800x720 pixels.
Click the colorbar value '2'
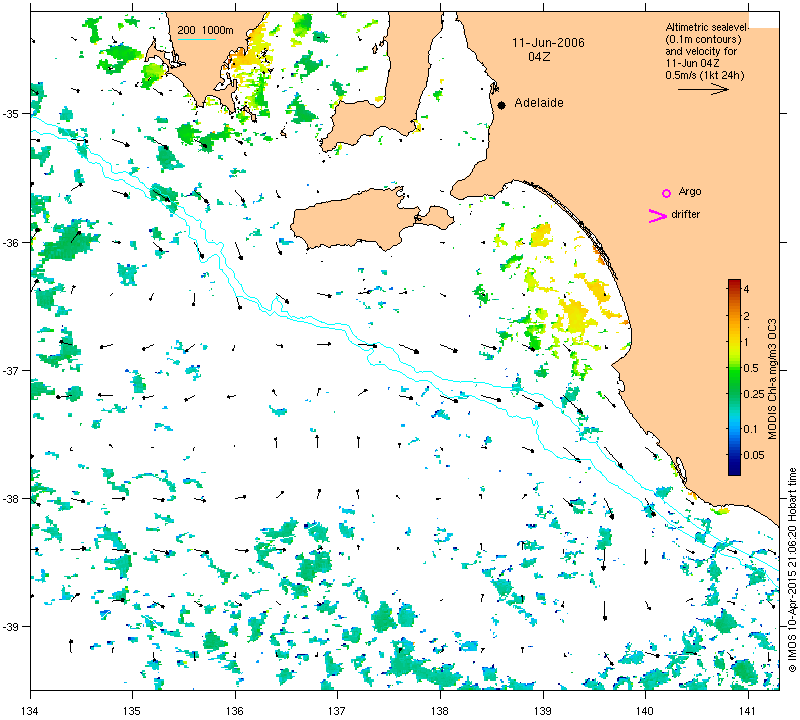point(746,316)
